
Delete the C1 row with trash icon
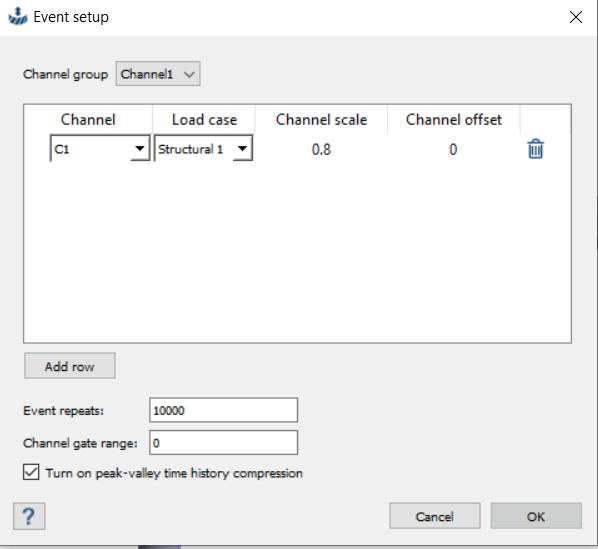pos(535,149)
